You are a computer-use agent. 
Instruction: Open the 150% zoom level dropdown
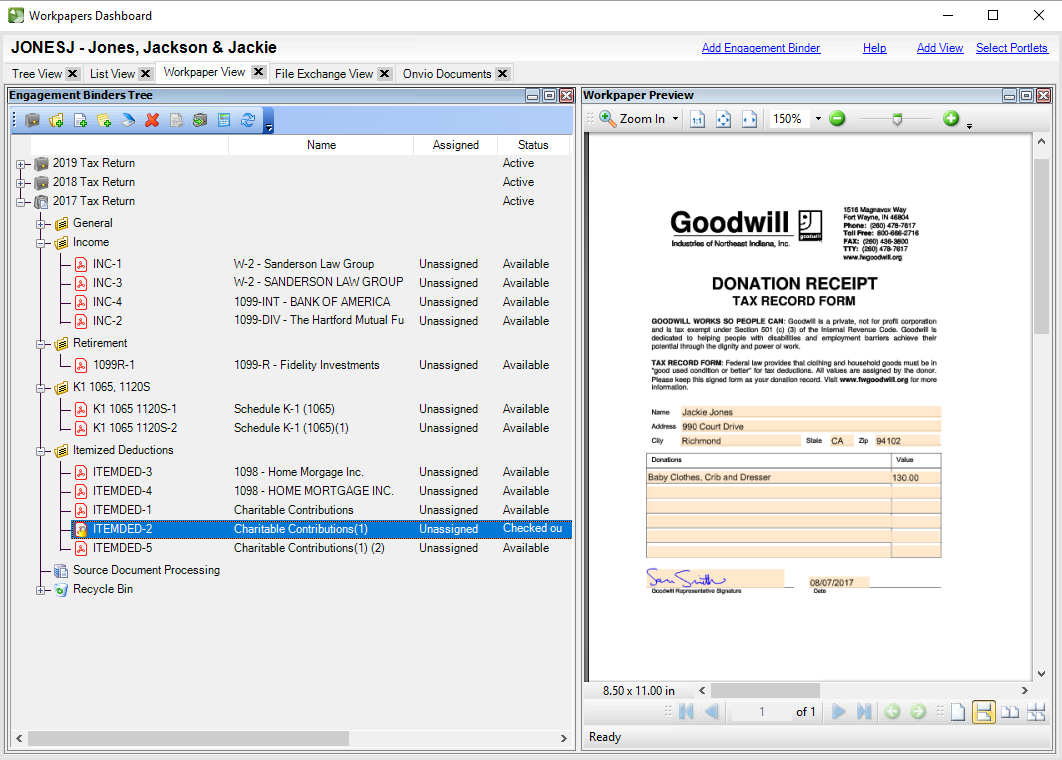pos(818,119)
